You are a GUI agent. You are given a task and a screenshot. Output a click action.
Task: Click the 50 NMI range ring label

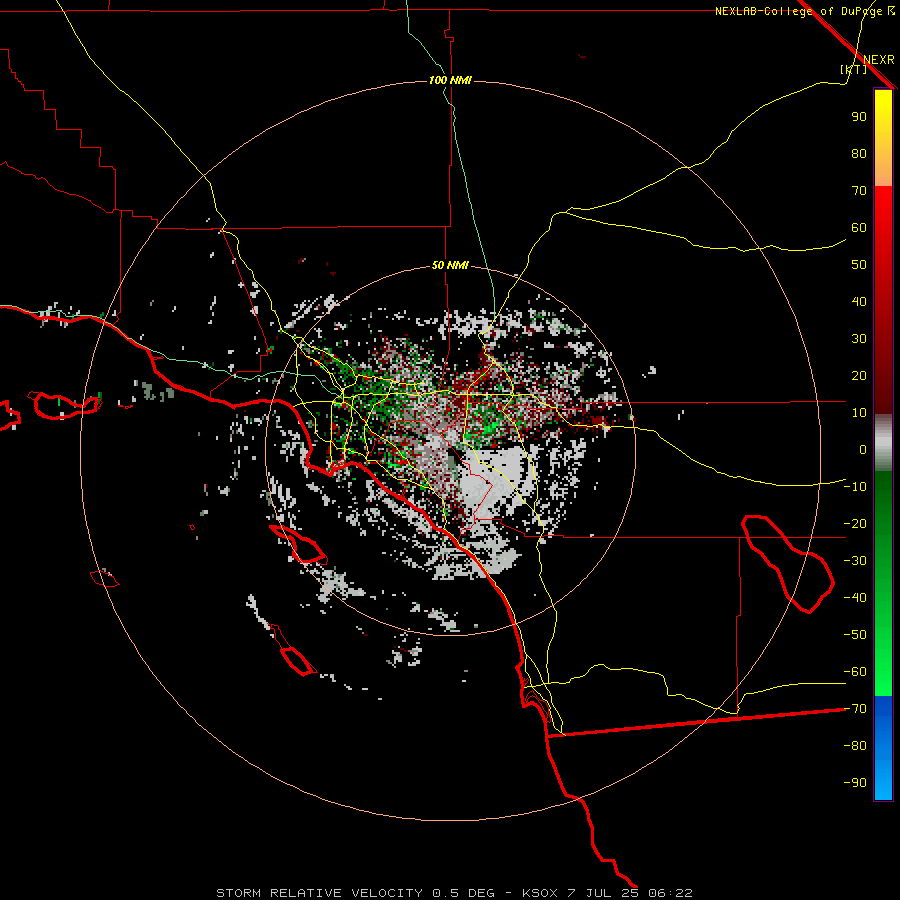pos(450,265)
